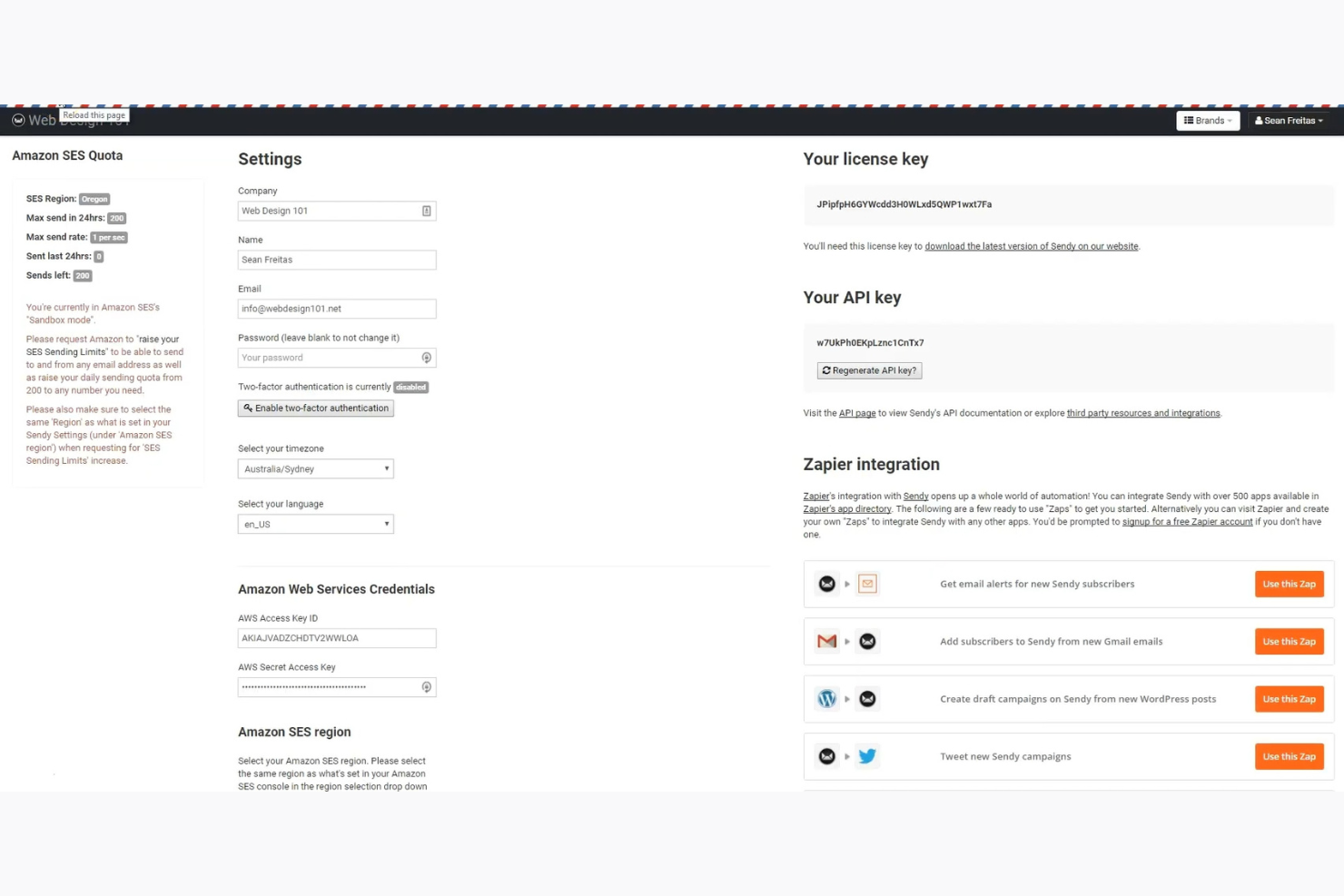Open the API page link

tap(857, 413)
